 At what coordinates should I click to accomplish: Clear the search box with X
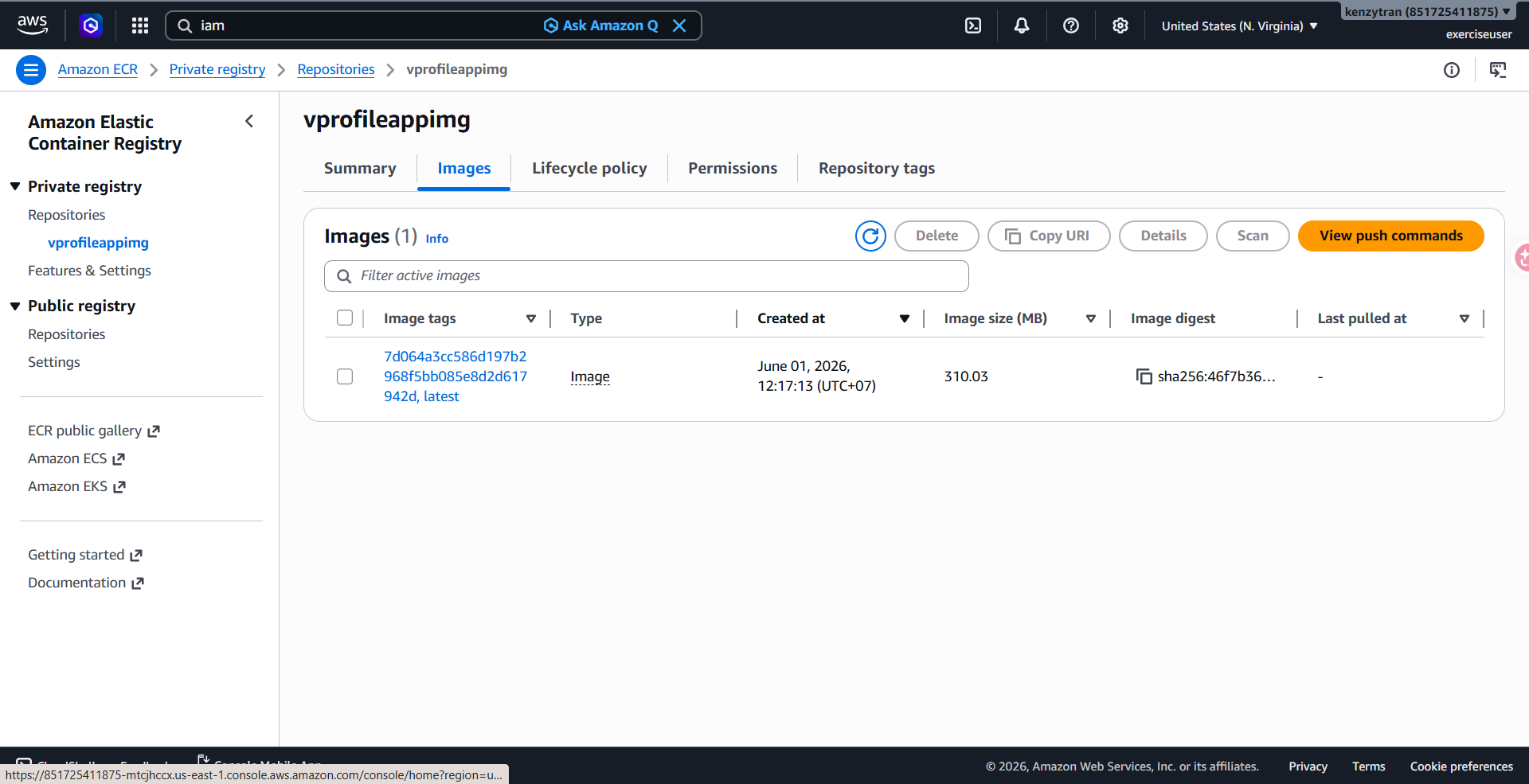coord(679,25)
